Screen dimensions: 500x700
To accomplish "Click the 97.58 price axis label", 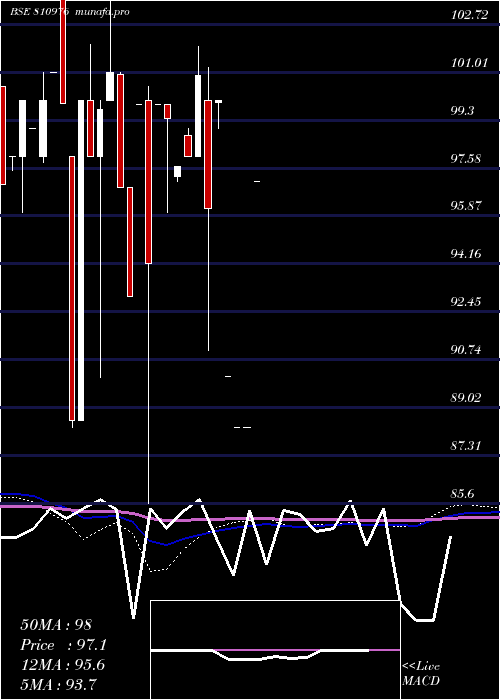I will [x=466, y=158].
